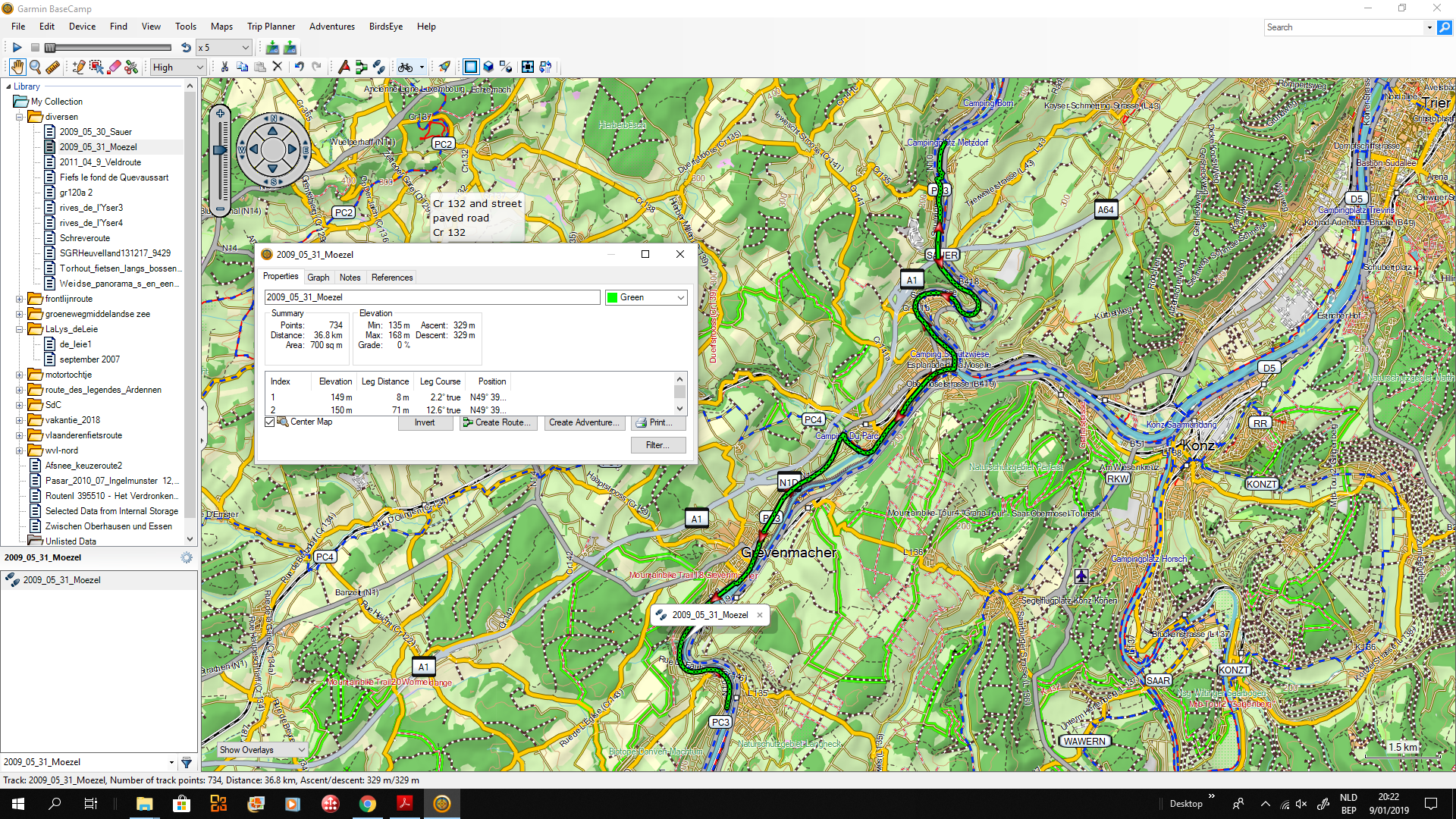Click the Reset playback icon
This screenshot has height=819, width=1456.
click(186, 47)
